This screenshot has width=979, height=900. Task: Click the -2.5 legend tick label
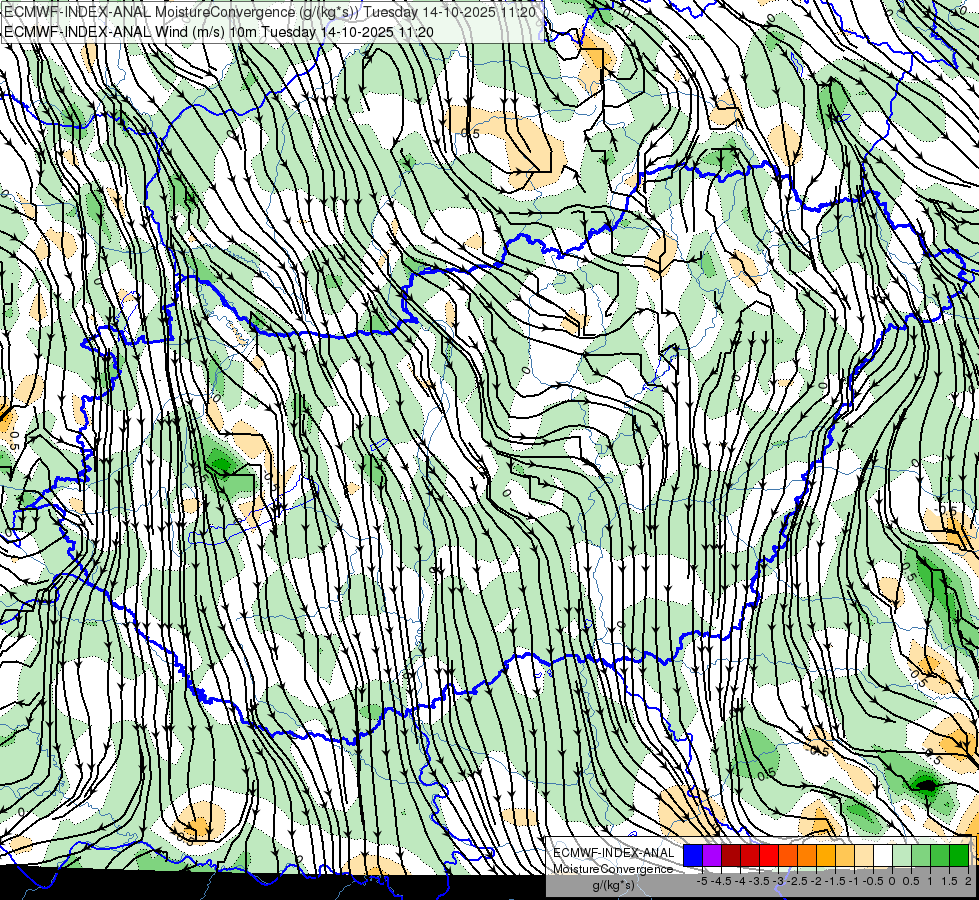coord(797,881)
